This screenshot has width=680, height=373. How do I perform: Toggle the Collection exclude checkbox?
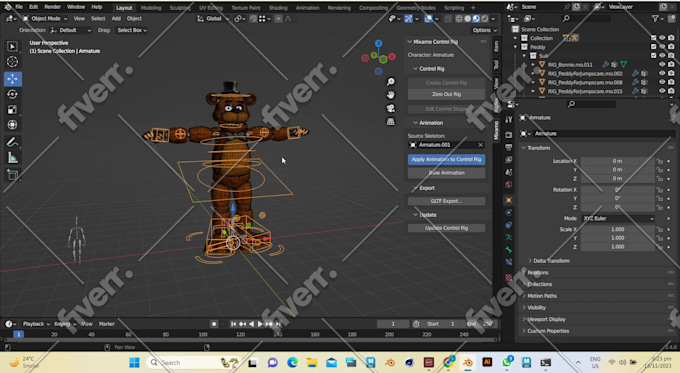click(x=654, y=38)
